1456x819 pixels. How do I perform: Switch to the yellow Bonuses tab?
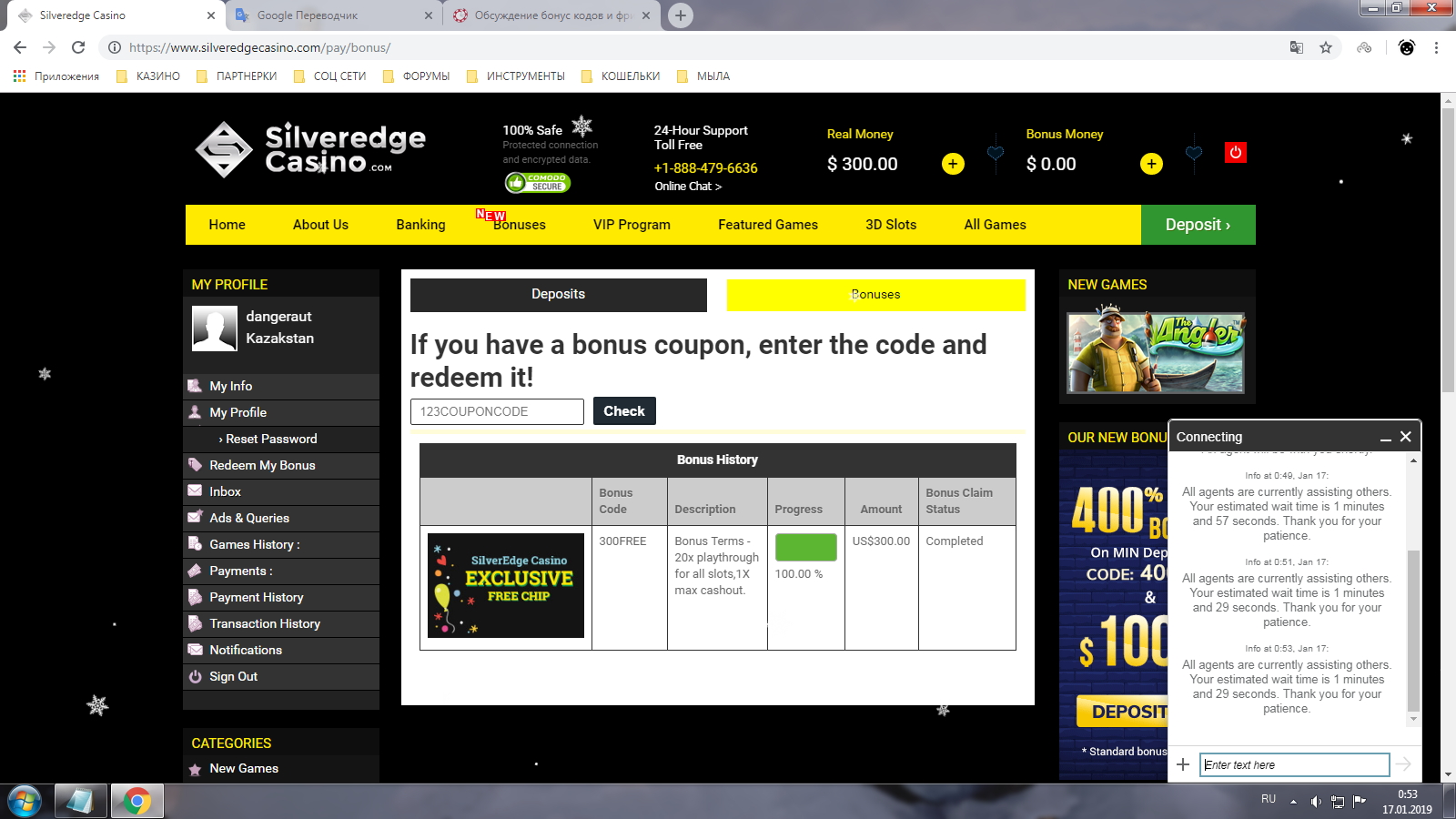point(875,295)
